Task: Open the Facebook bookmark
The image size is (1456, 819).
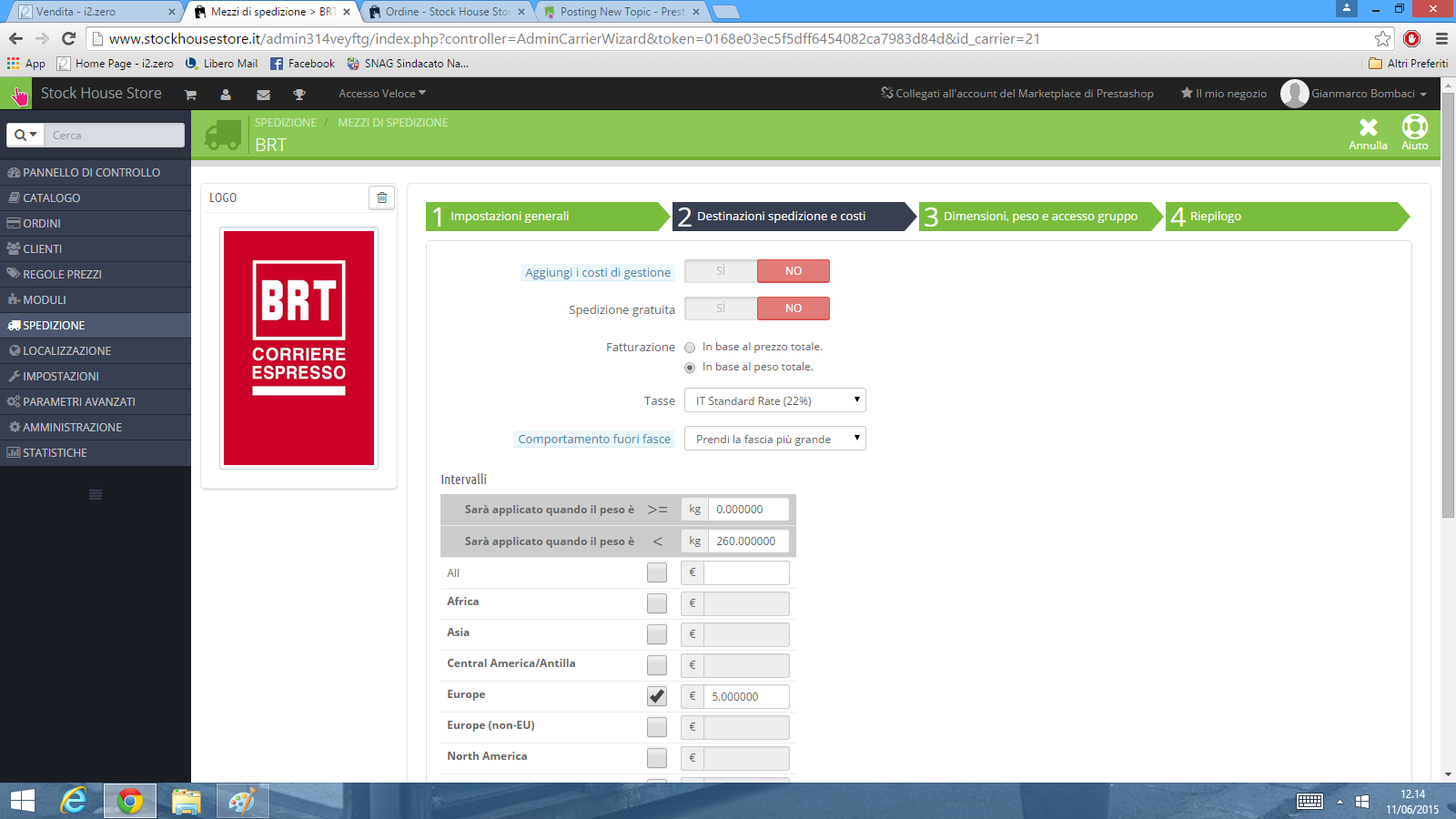Action: coord(302,64)
